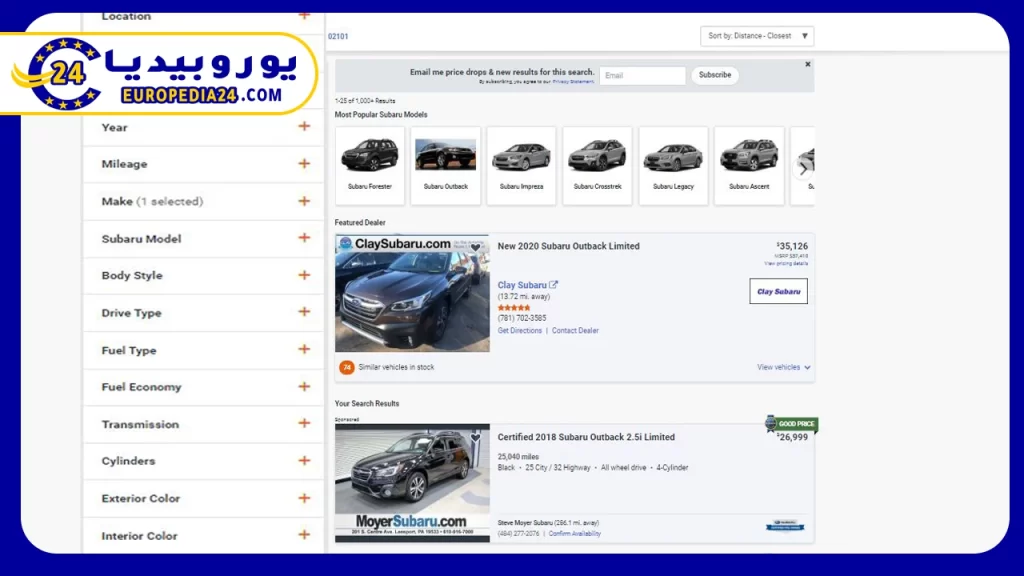This screenshot has width=1024, height=576.
Task: Click the Clay Subaru logo button
Action: [x=778, y=291]
